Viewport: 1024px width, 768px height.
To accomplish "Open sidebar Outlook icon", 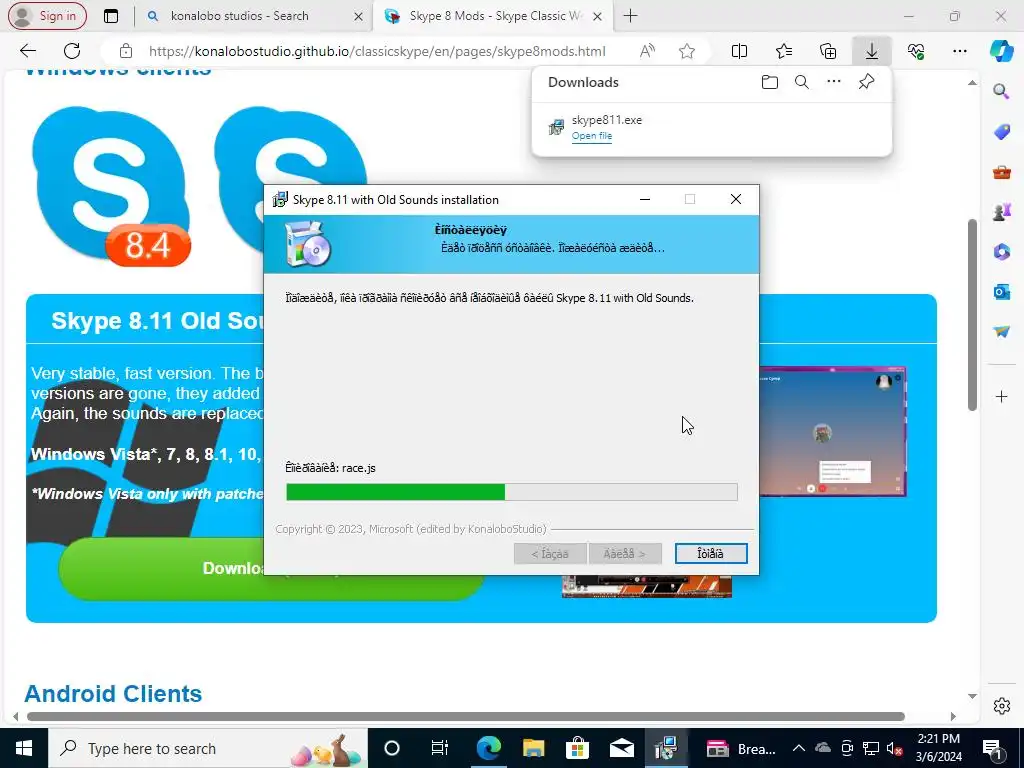I will point(1001,291).
